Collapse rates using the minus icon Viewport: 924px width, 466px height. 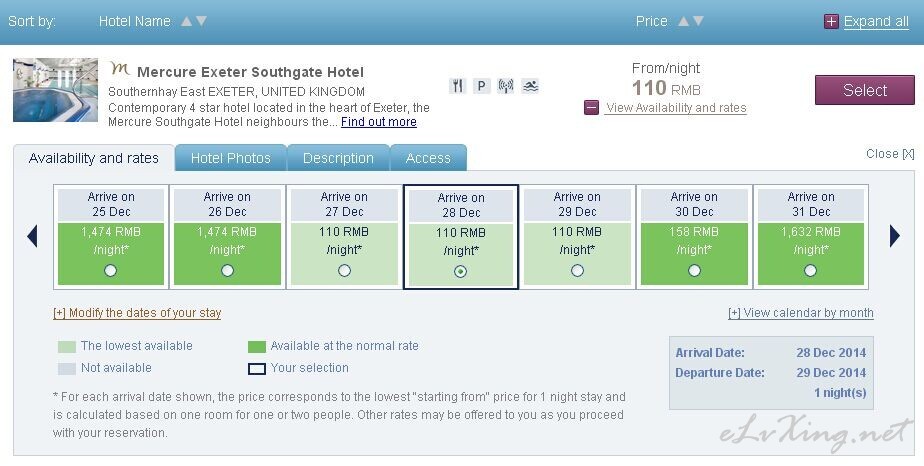pyautogui.click(x=592, y=107)
